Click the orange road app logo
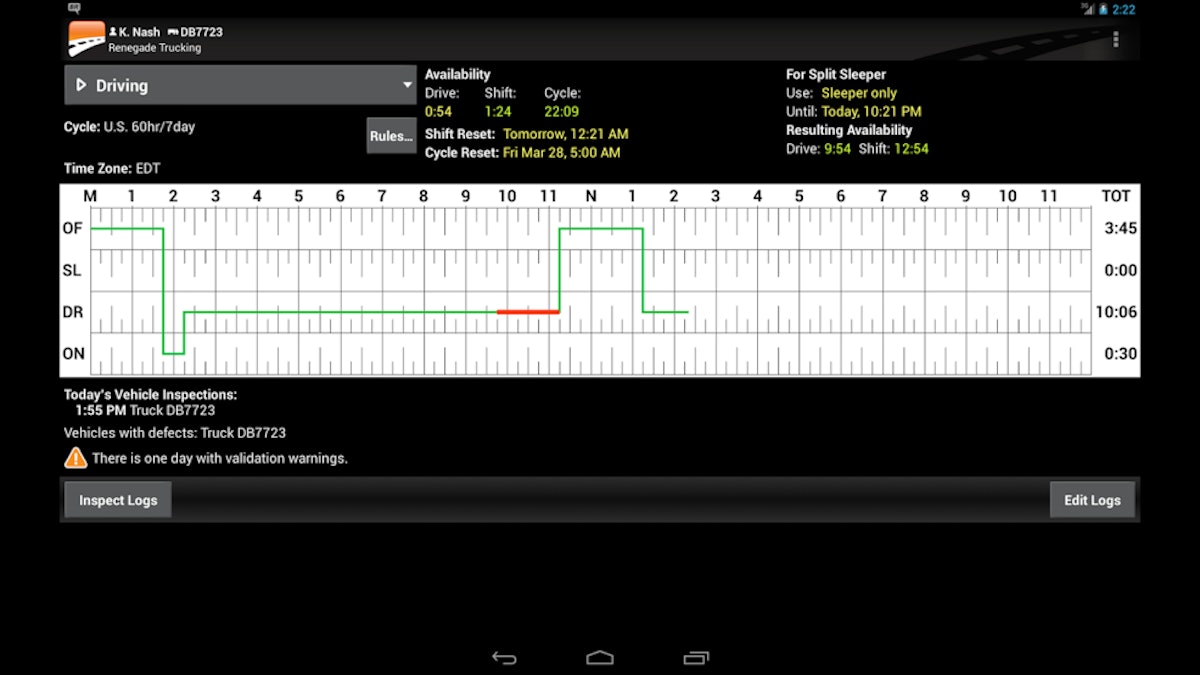1200x675 pixels. [87, 39]
